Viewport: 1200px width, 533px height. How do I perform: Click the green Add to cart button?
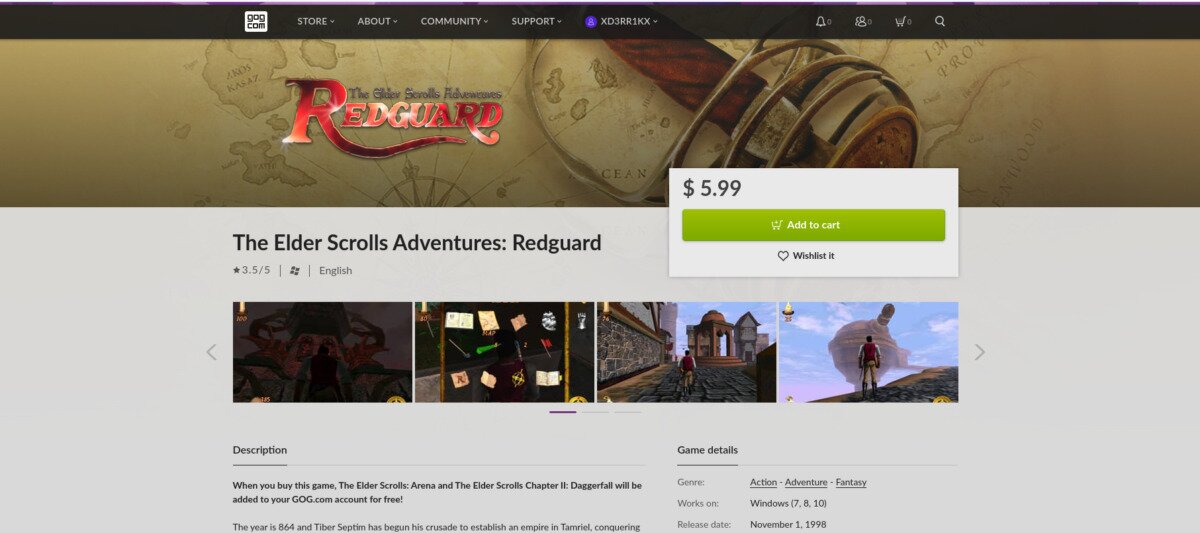click(x=813, y=225)
